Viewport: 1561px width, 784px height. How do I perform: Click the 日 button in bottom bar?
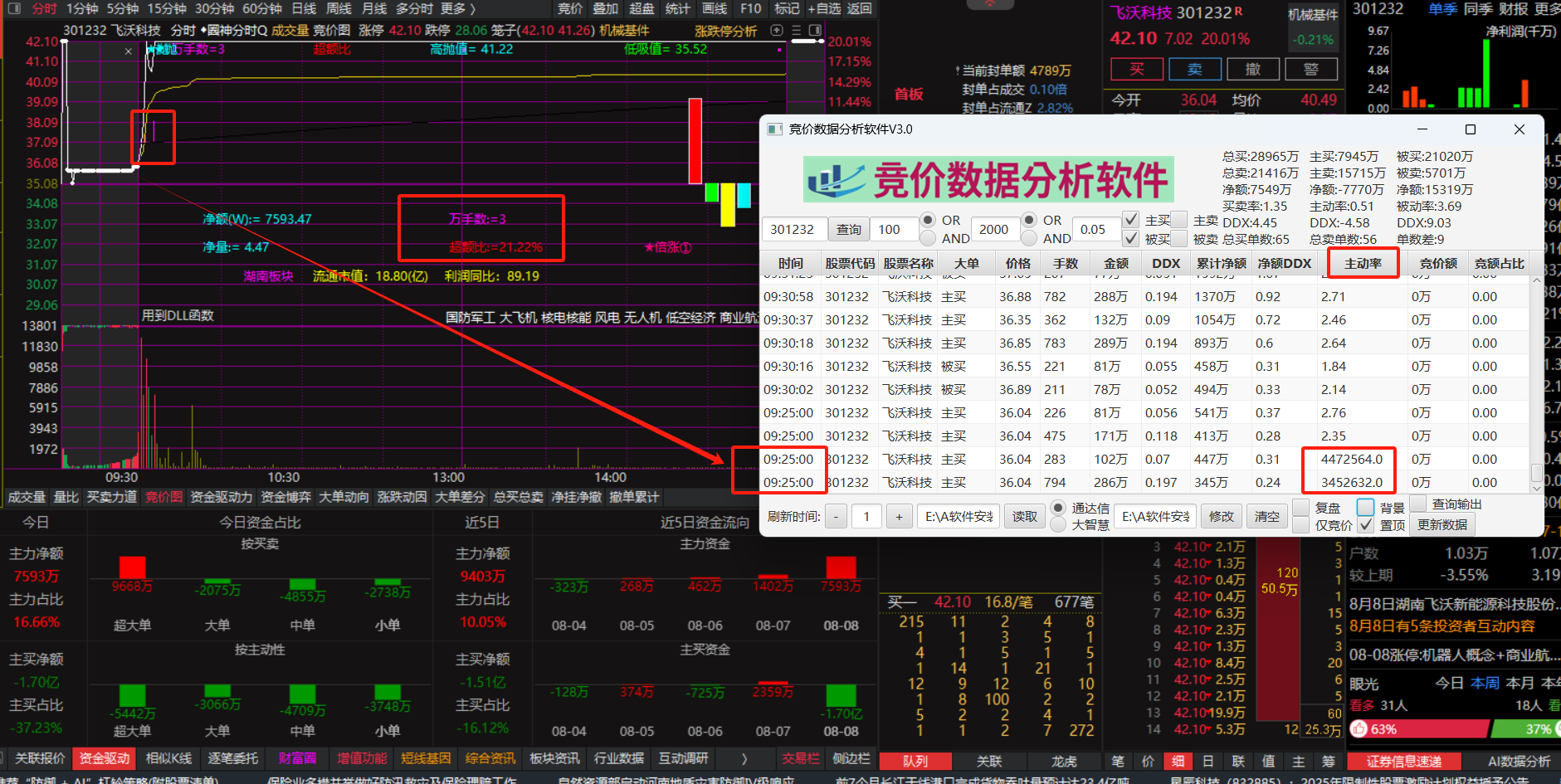pos(1207,761)
